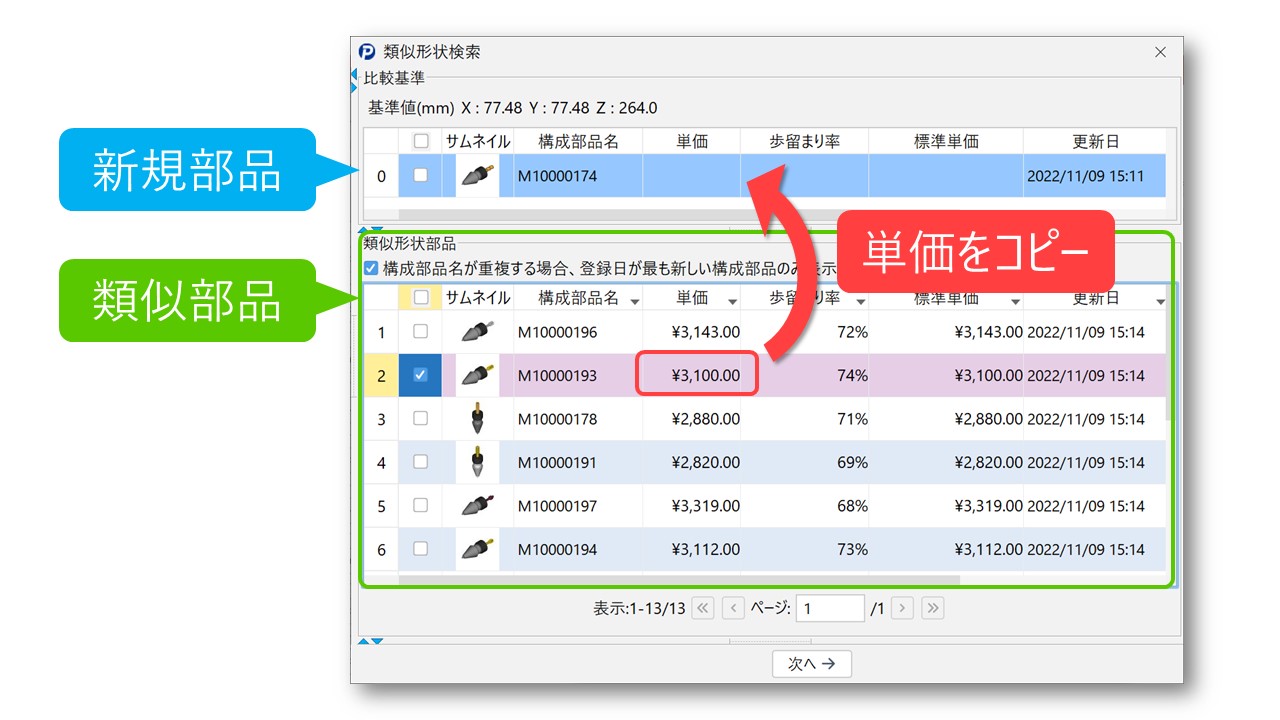The height and width of the screenshot is (720, 1280).
Task: Click the page number input field
Action: (830, 608)
